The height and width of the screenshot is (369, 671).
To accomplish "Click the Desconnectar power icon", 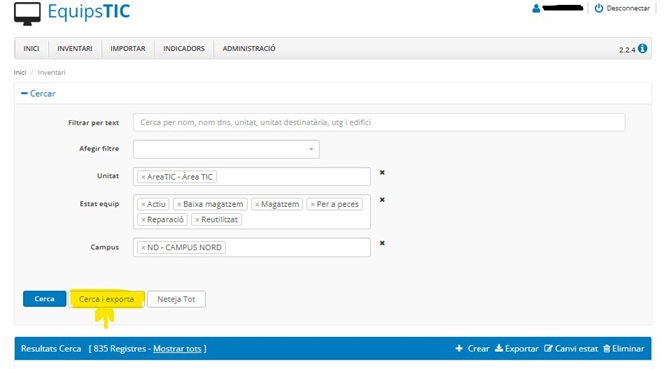I will click(x=599, y=8).
